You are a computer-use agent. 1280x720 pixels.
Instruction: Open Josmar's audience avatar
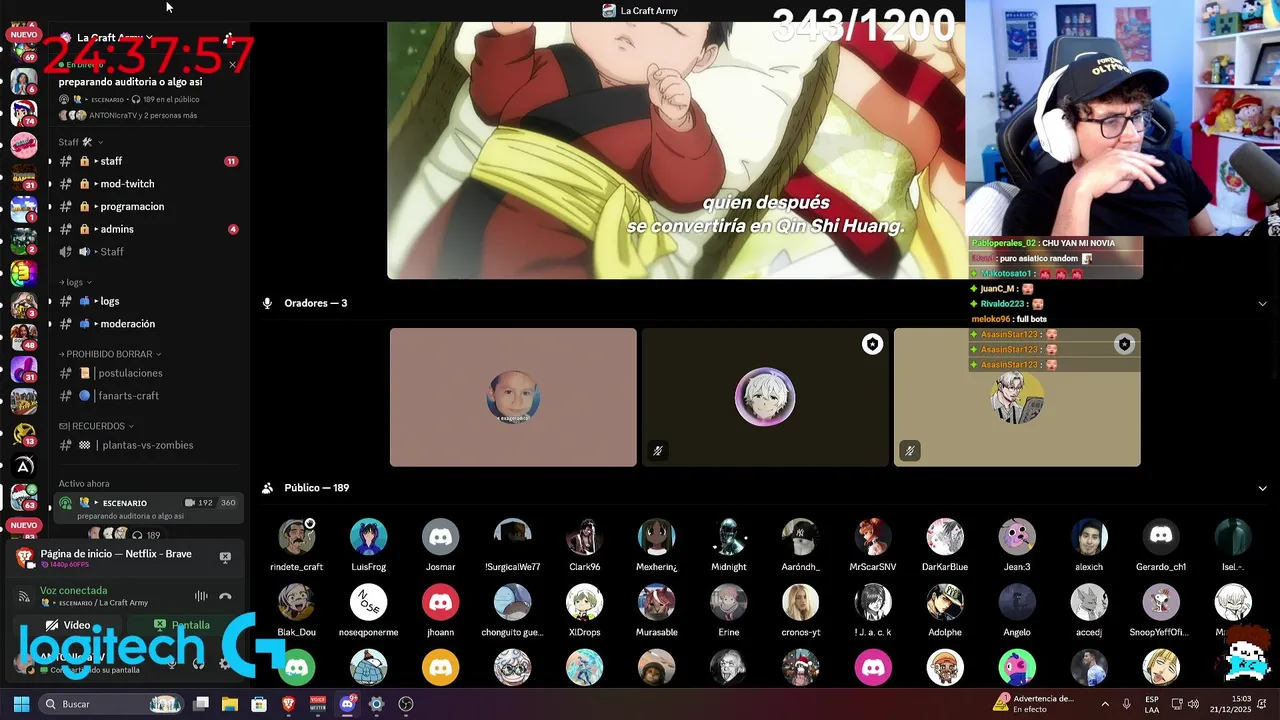click(x=441, y=537)
